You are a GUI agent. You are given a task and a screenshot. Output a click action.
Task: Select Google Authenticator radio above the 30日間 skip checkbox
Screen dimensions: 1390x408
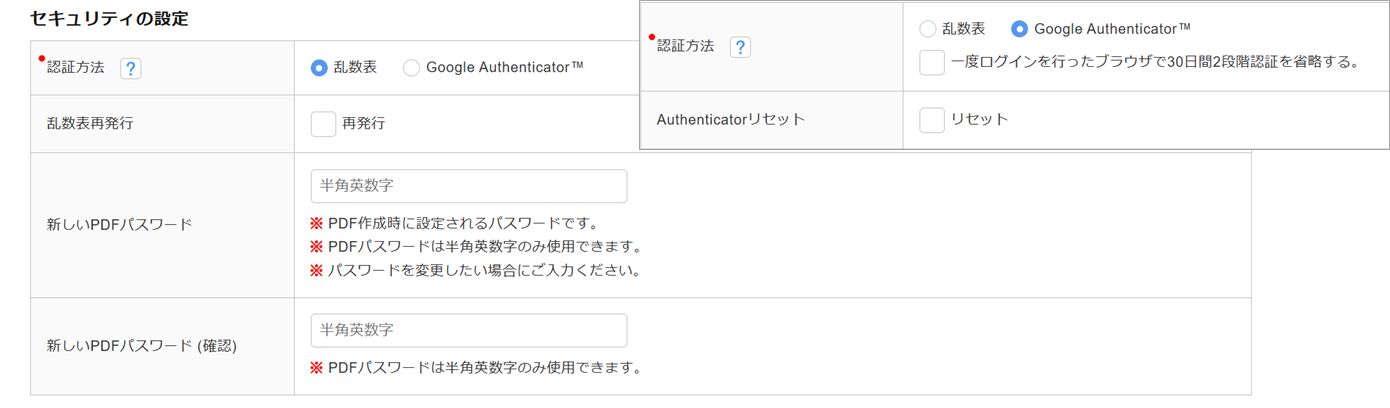tap(1019, 29)
